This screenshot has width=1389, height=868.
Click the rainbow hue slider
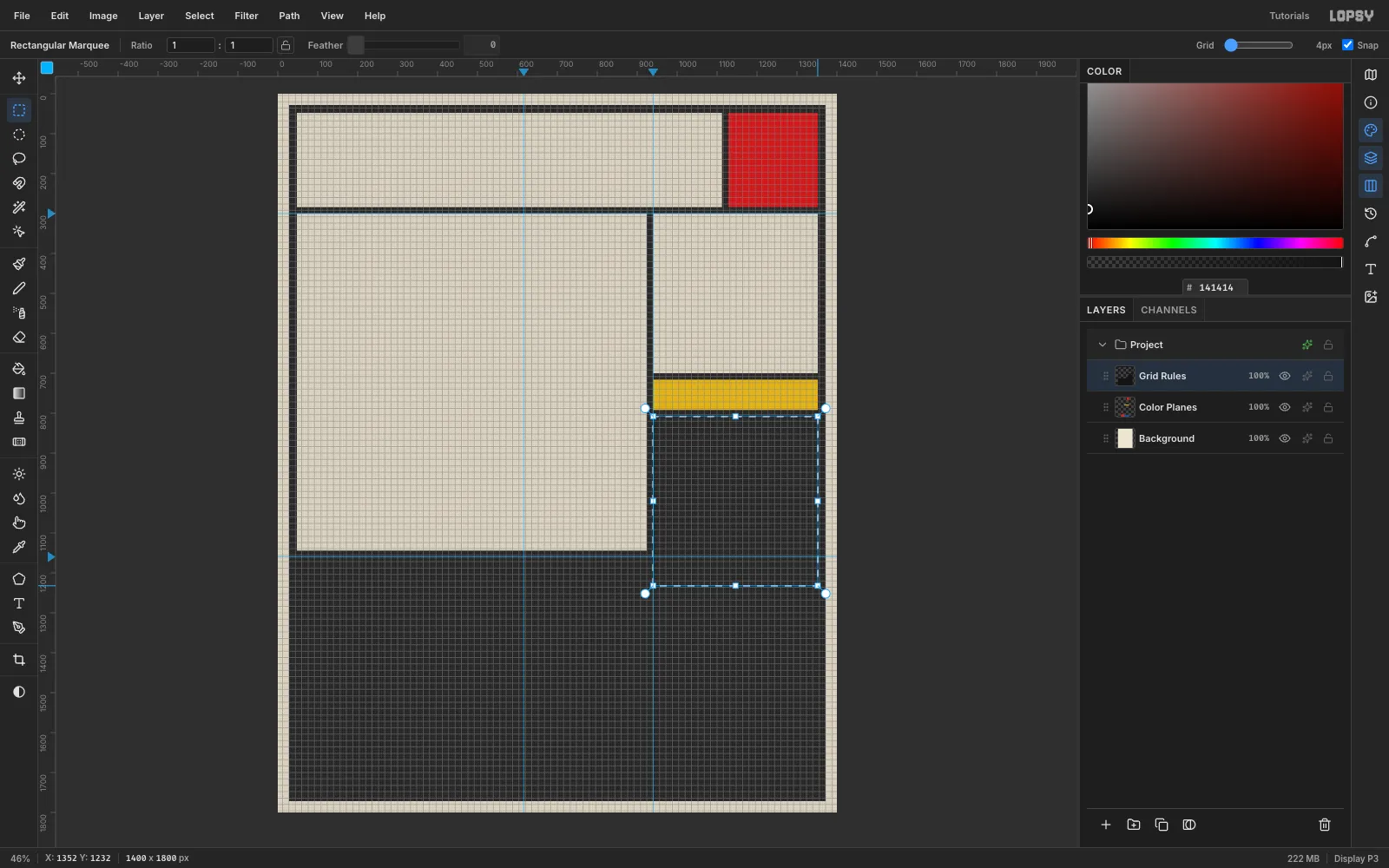click(x=1215, y=243)
